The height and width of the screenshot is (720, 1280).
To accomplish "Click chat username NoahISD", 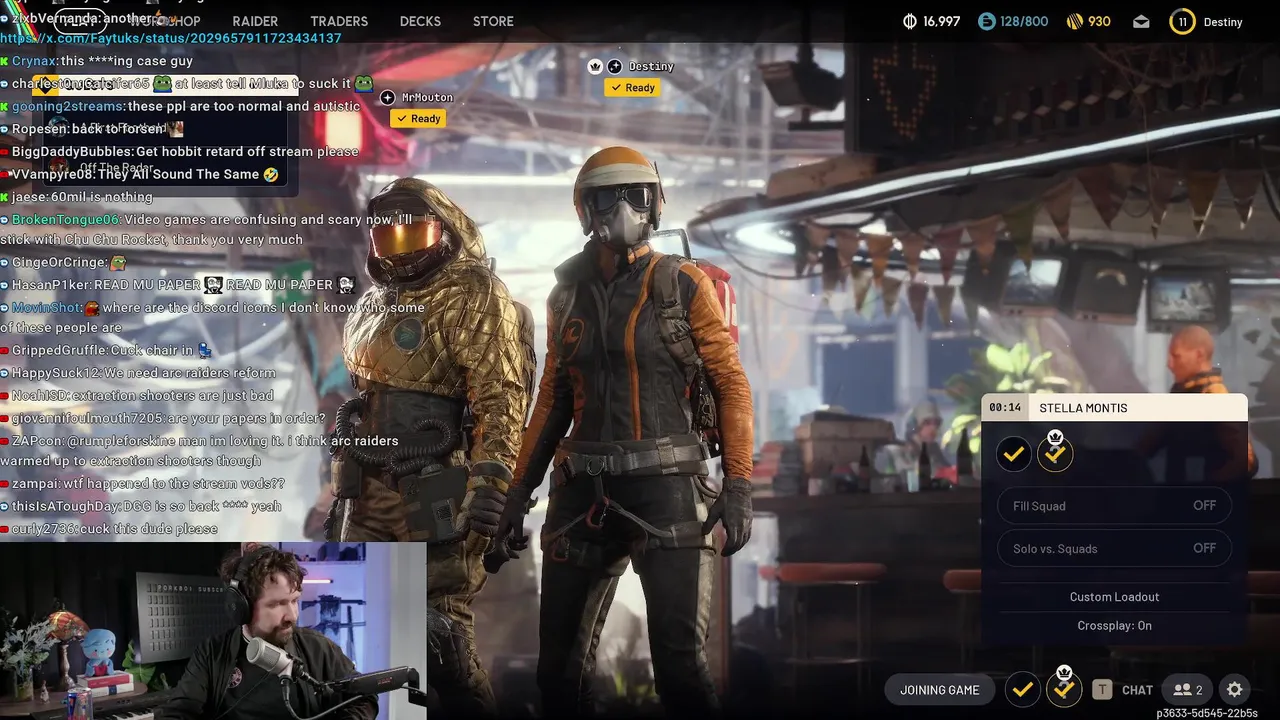I will pyautogui.click(x=40, y=396).
